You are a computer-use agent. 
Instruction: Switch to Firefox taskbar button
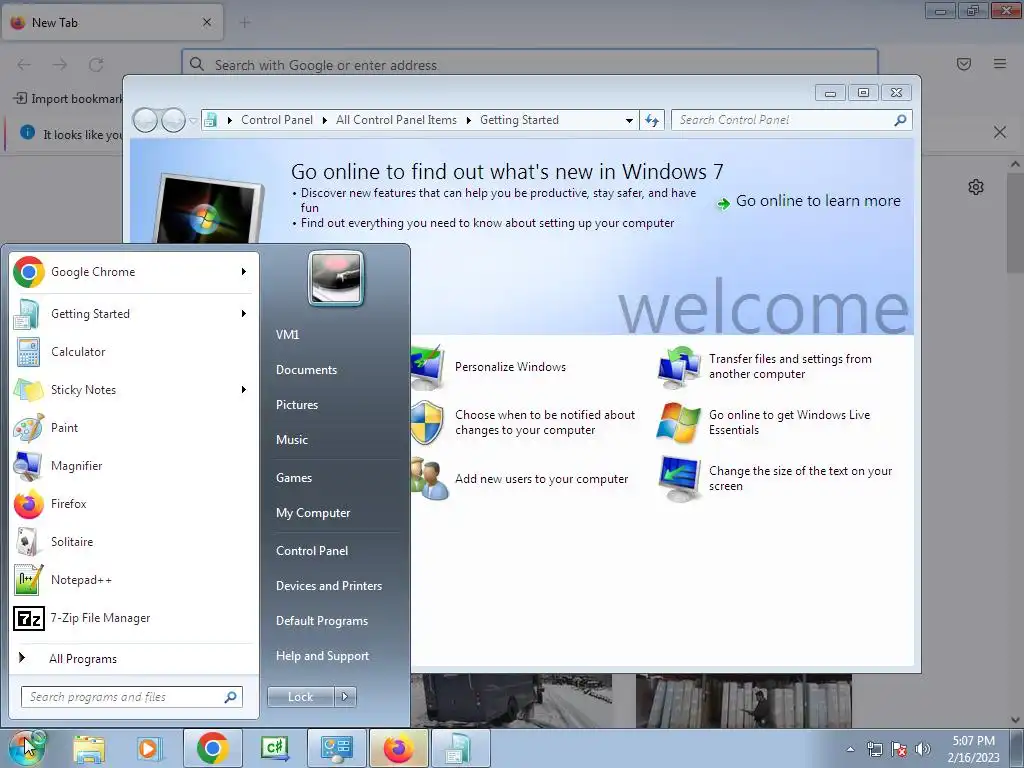pos(398,748)
